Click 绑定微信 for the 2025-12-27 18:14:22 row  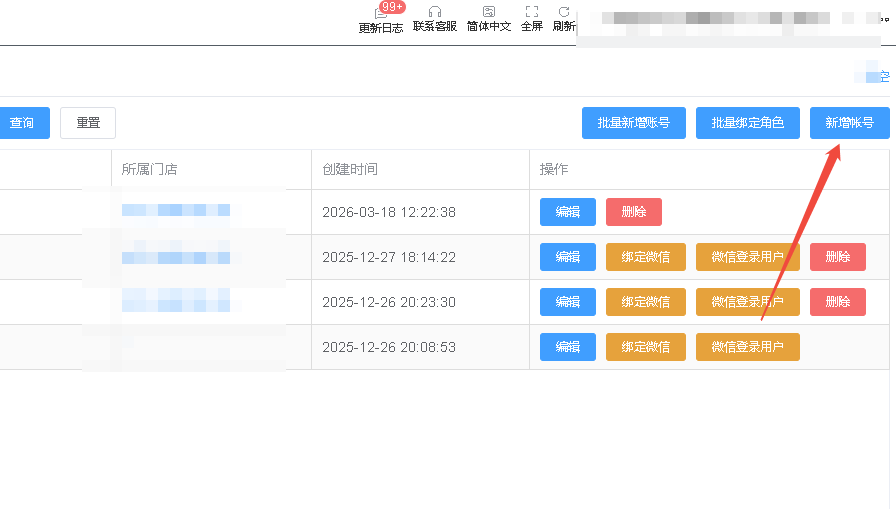click(x=645, y=257)
